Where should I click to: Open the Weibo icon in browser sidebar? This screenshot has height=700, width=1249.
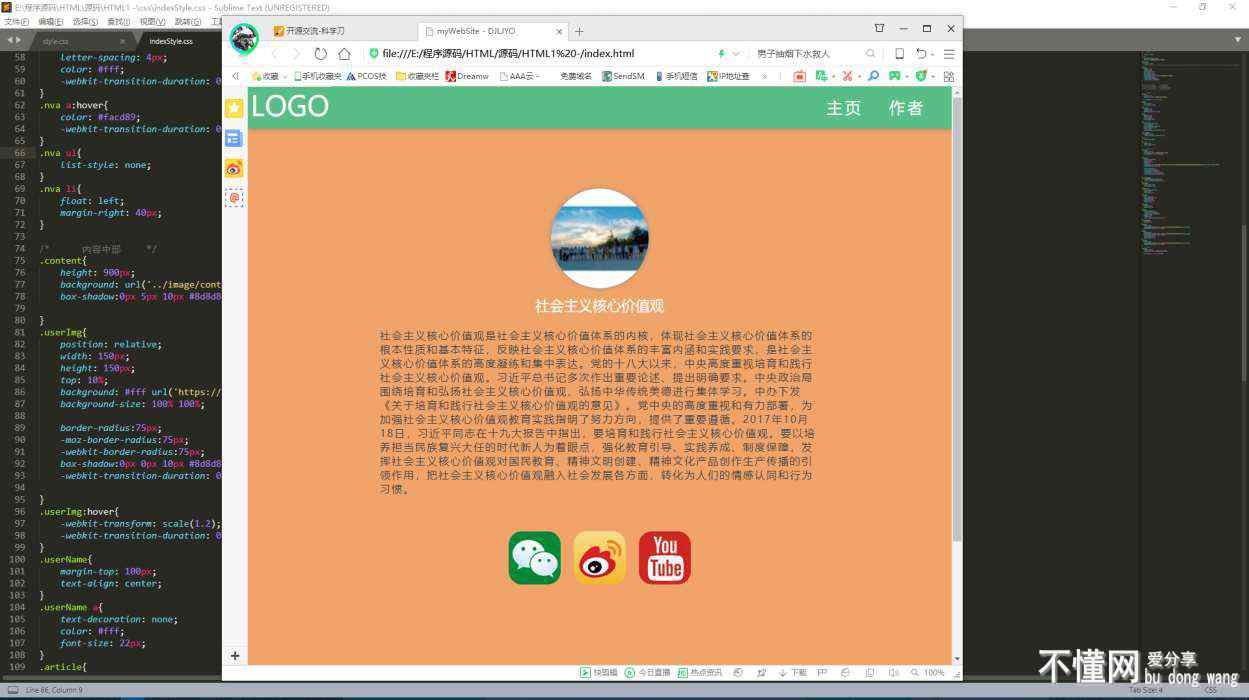234,168
